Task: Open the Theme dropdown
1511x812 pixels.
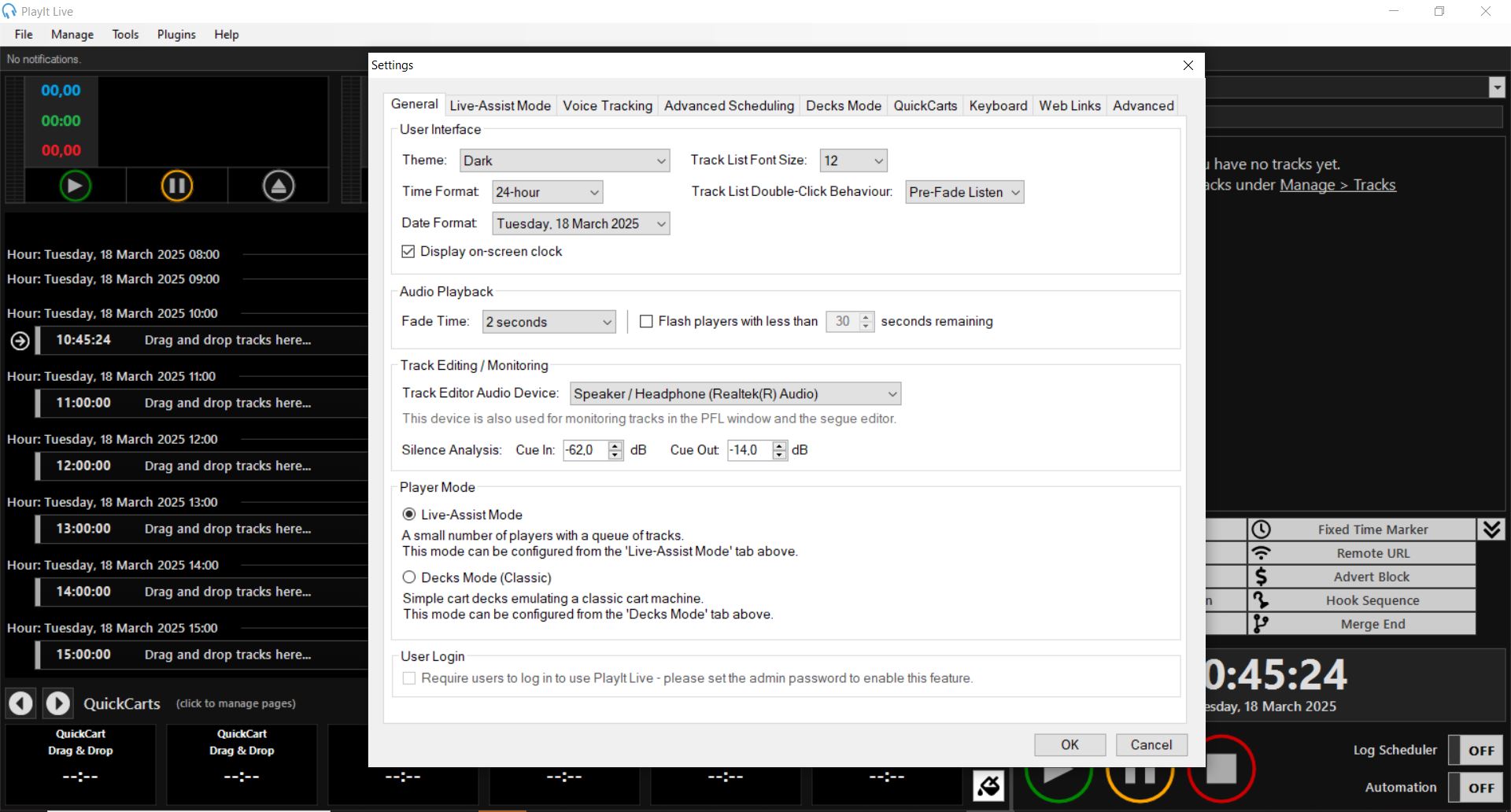Action: (x=564, y=161)
